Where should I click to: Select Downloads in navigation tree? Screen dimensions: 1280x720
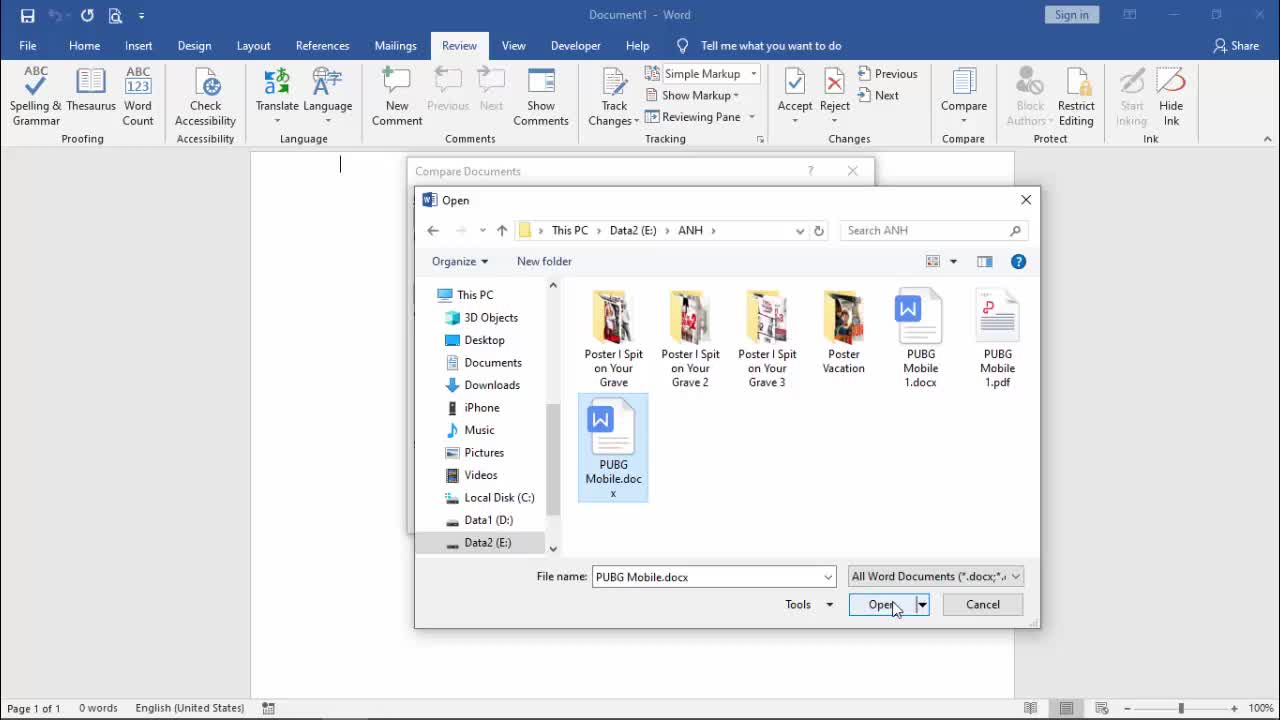492,385
